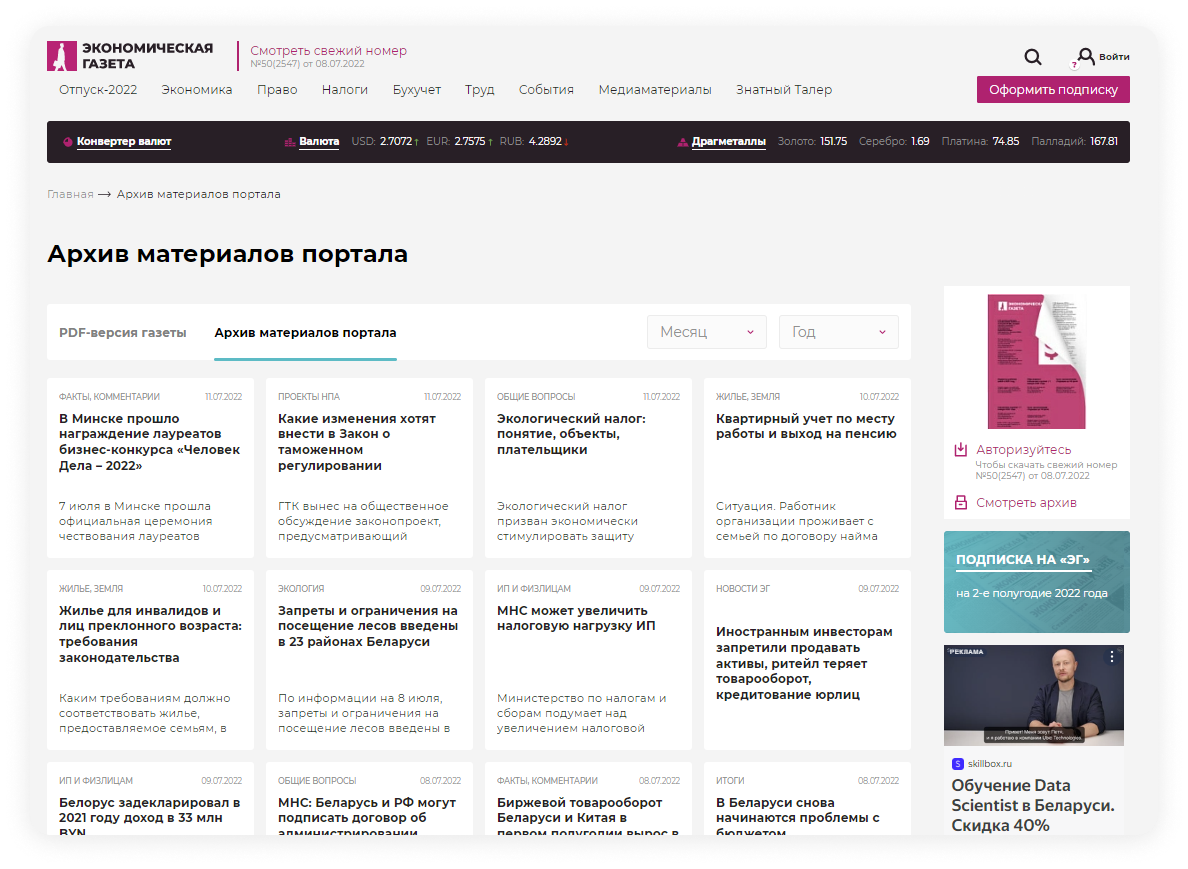1188x869 pixels.
Task: Open the Налоги menu item
Action: (x=344, y=90)
